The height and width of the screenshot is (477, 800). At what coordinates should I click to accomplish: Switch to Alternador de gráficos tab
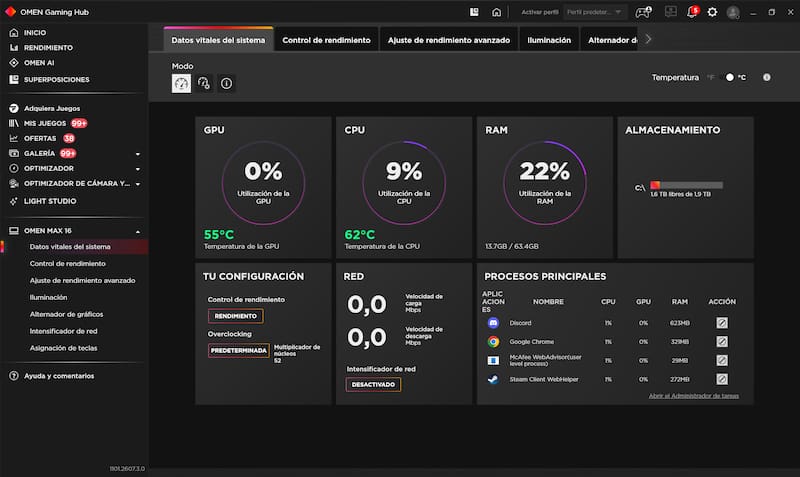[610, 40]
